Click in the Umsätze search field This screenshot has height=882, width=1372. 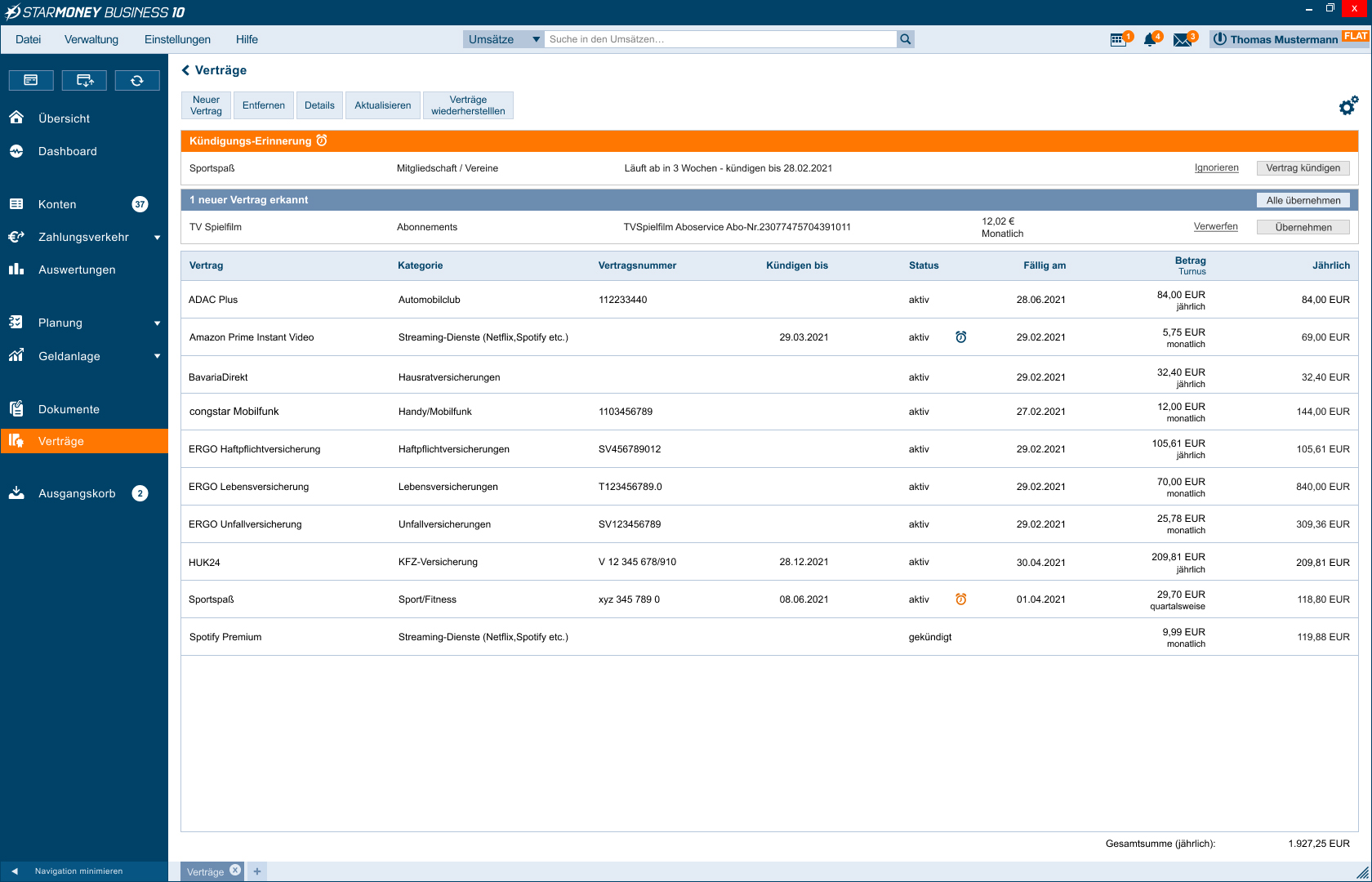[720, 39]
